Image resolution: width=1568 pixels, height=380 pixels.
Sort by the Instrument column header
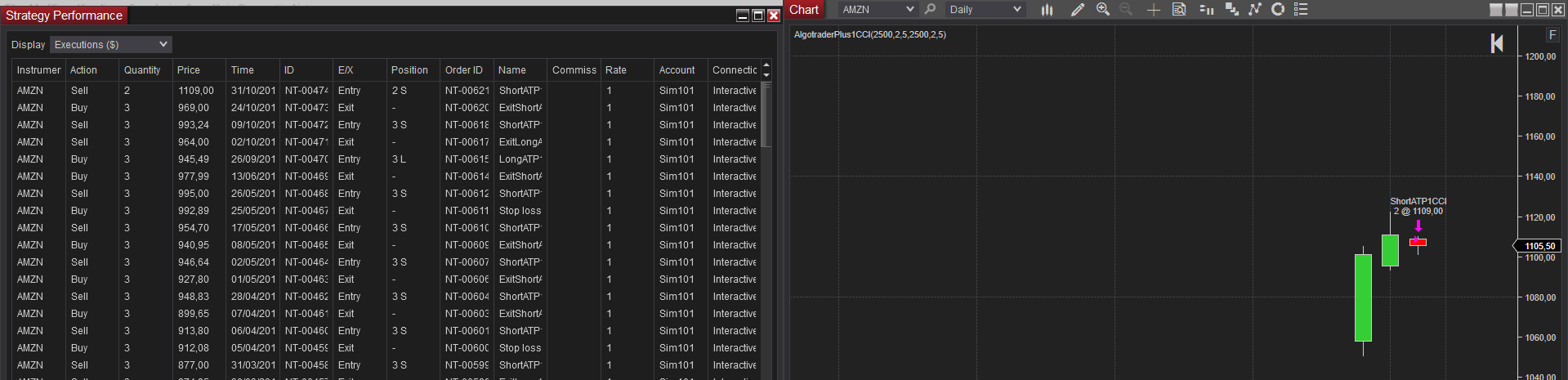(x=38, y=70)
